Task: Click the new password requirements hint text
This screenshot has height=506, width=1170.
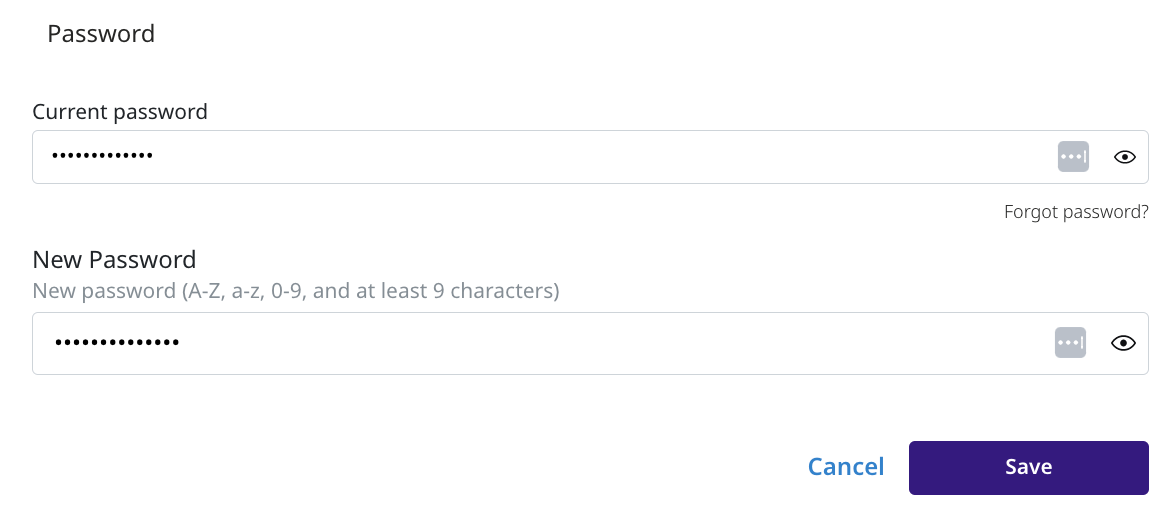Action: [x=295, y=290]
